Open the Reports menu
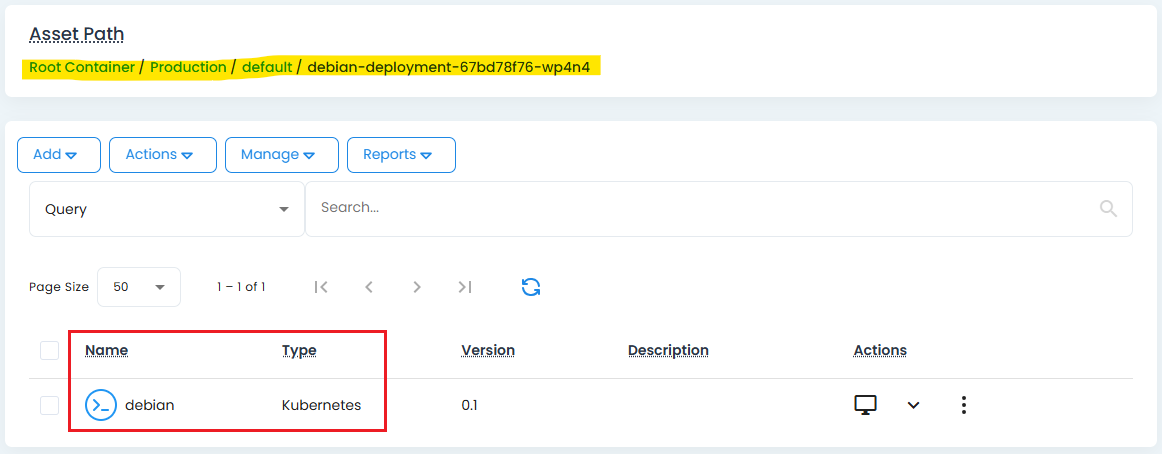This screenshot has height=454, width=1162. [x=400, y=155]
